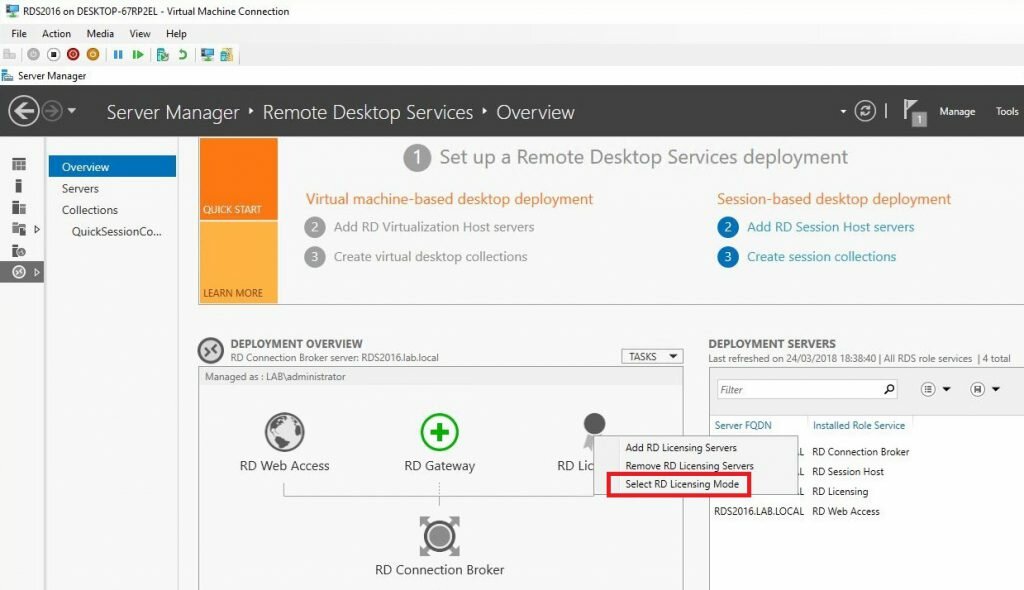Image resolution: width=1024 pixels, height=590 pixels.
Task: Open the Collections page
Action: coord(90,210)
